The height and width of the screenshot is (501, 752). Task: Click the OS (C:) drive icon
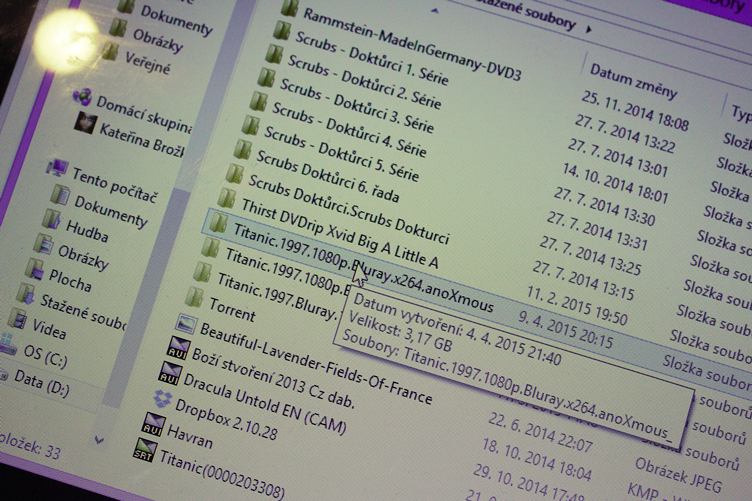8,344
